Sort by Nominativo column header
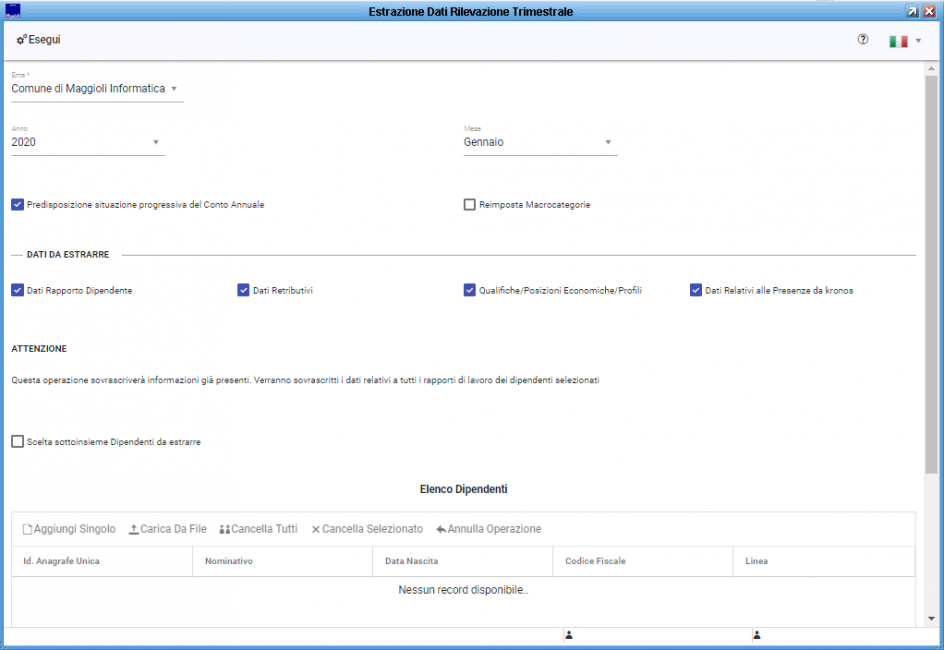Viewport: 944px width, 650px height. tap(282, 561)
